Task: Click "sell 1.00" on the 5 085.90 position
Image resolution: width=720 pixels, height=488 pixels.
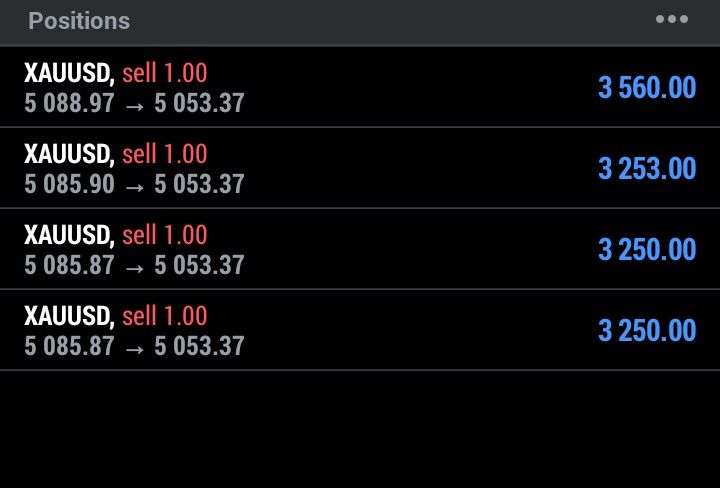Action: coord(164,153)
